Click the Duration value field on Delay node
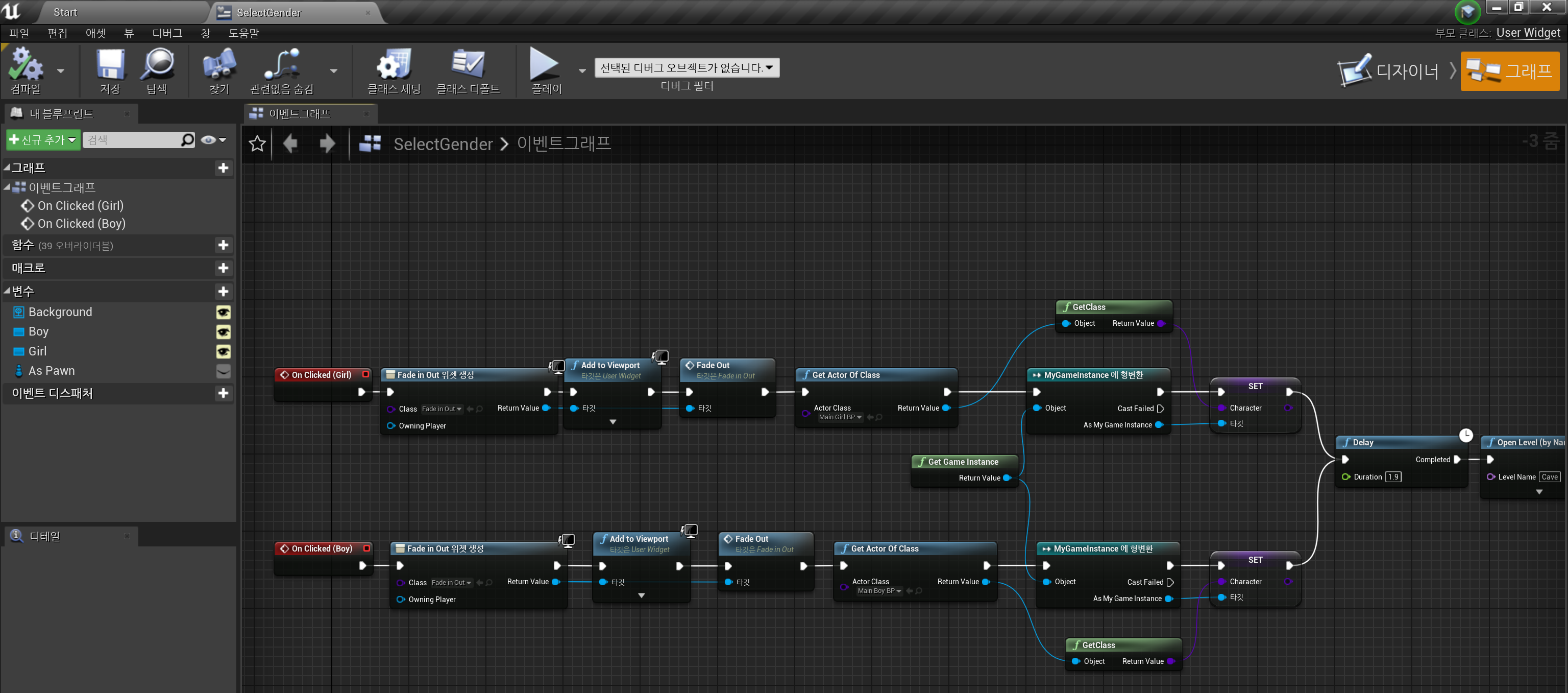1568x693 pixels. pos(1393,477)
